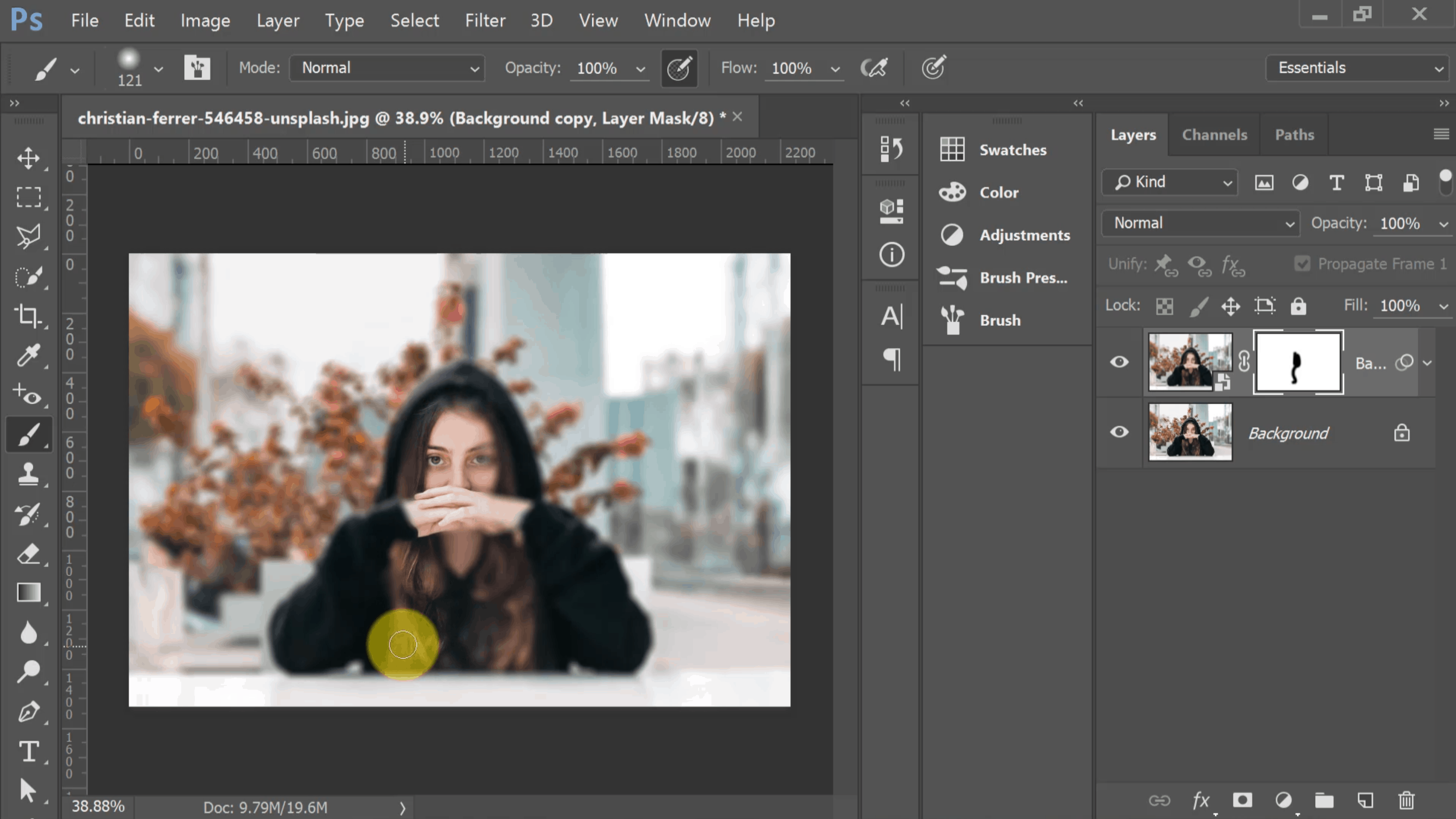Select the Brush tool in toolbar

click(28, 434)
